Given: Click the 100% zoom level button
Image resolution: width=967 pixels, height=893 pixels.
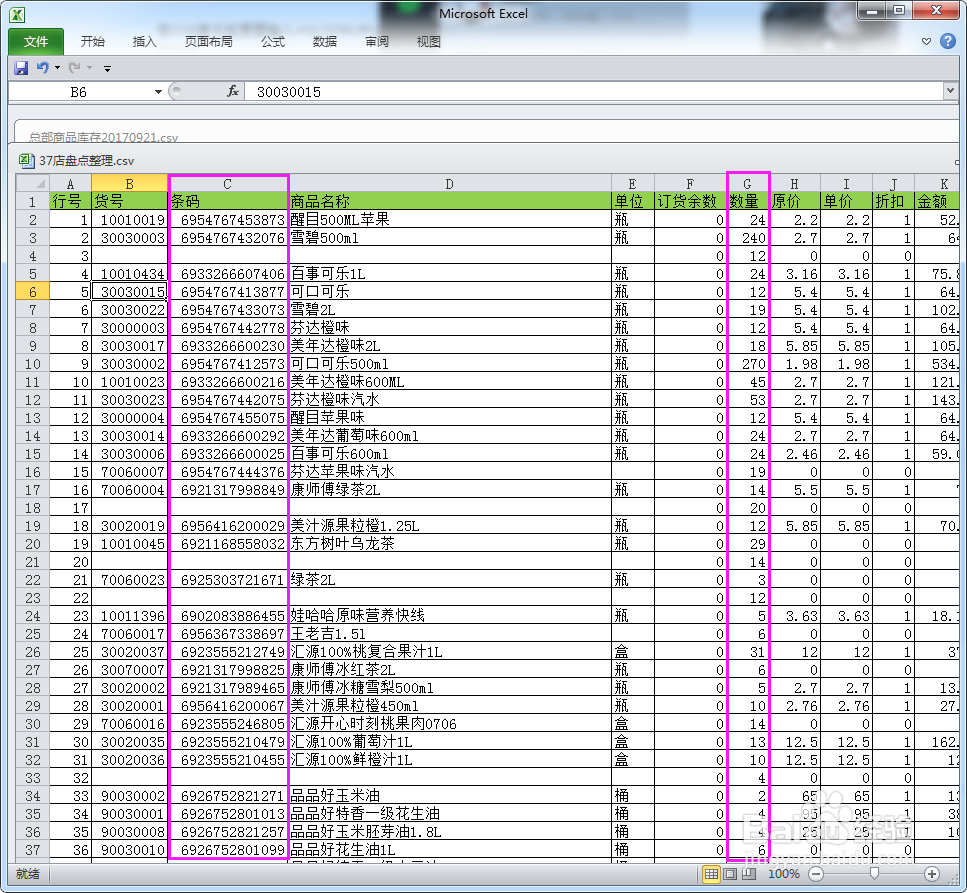Looking at the screenshot, I should click(x=783, y=873).
